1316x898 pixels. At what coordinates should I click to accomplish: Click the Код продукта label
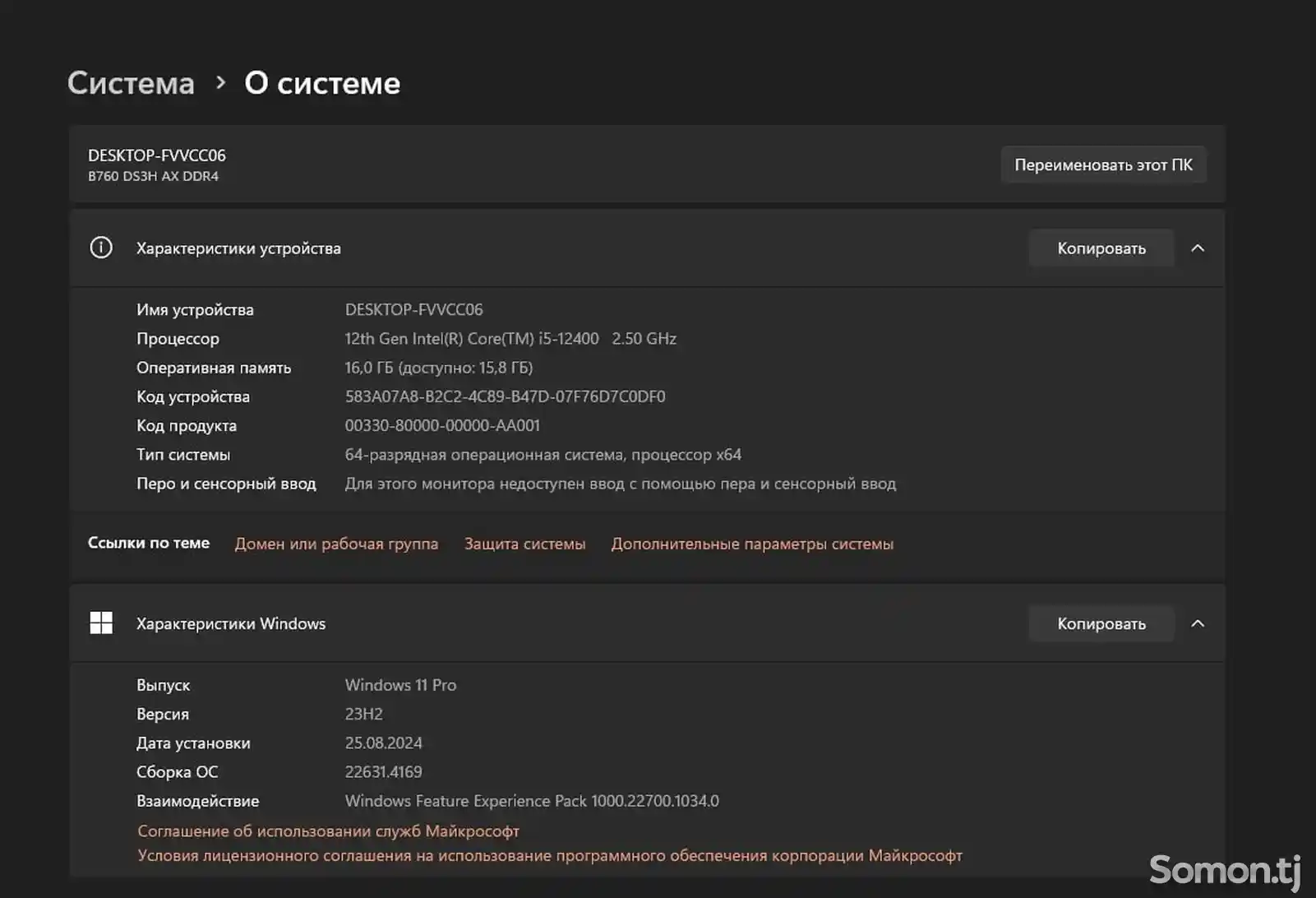[x=187, y=426]
